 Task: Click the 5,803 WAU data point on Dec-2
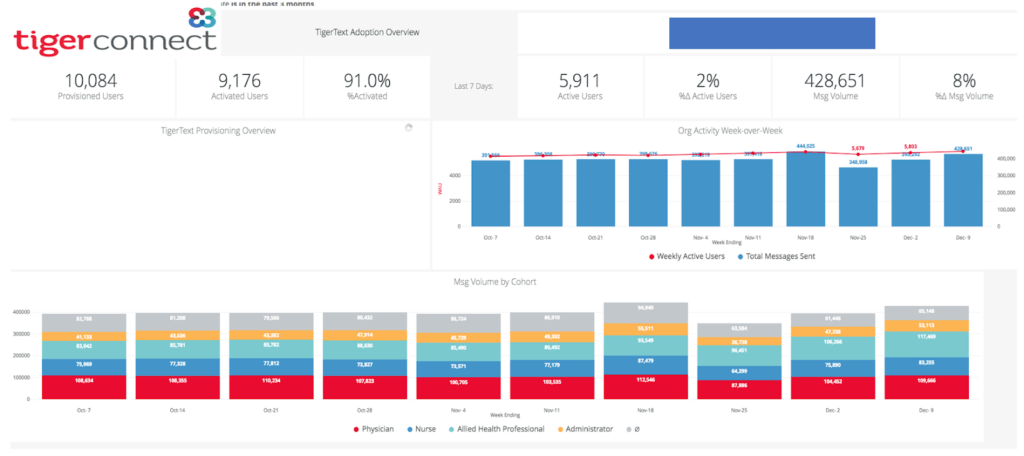pyautogui.click(x=910, y=153)
